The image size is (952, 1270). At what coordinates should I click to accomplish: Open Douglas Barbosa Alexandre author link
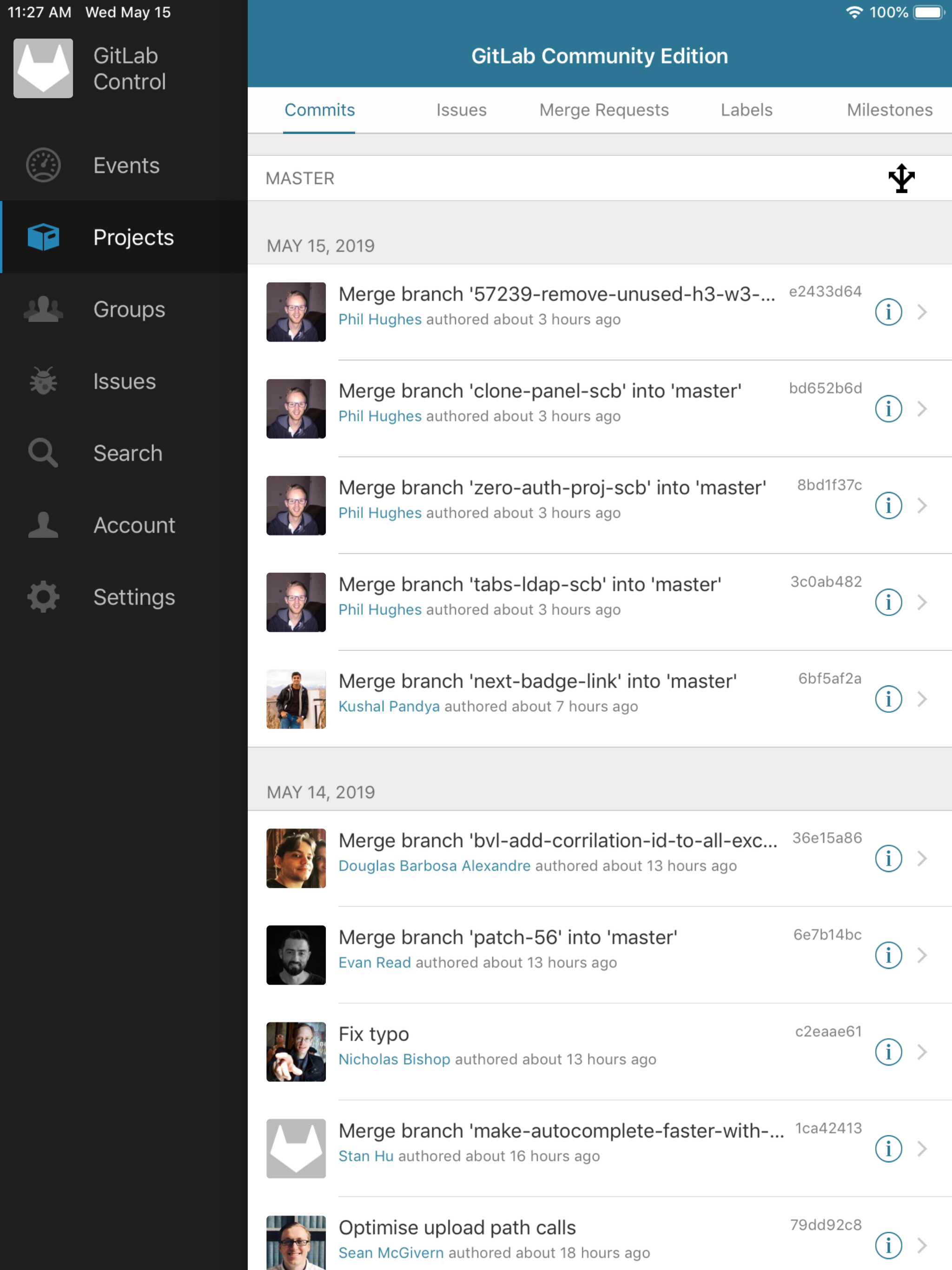click(434, 865)
